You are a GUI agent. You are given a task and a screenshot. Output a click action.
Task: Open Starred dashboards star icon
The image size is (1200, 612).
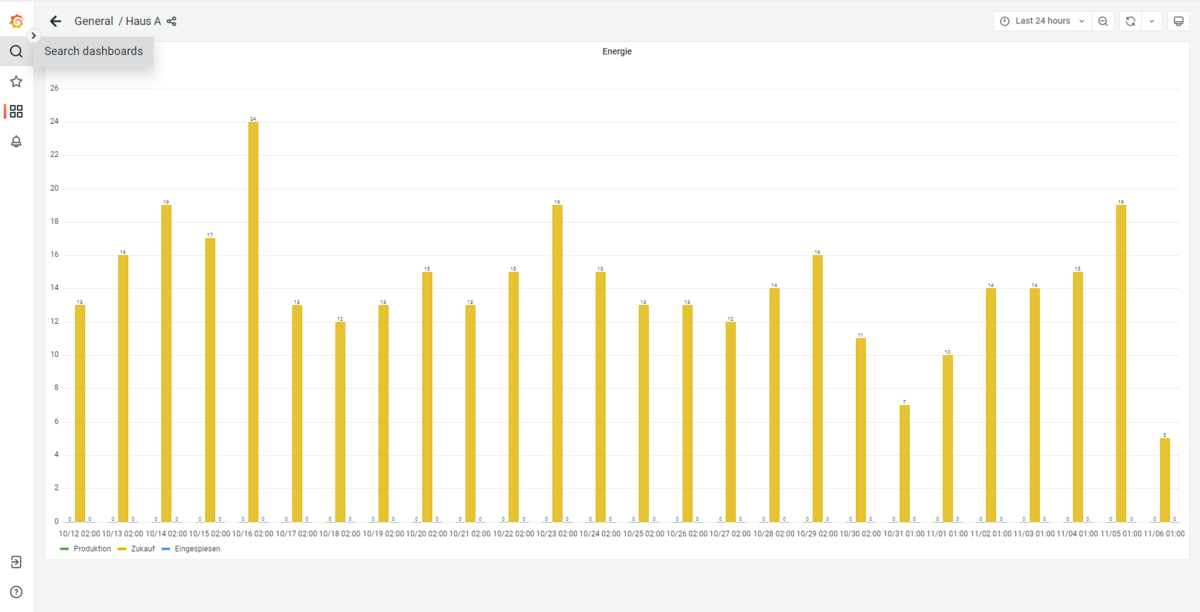pos(16,82)
